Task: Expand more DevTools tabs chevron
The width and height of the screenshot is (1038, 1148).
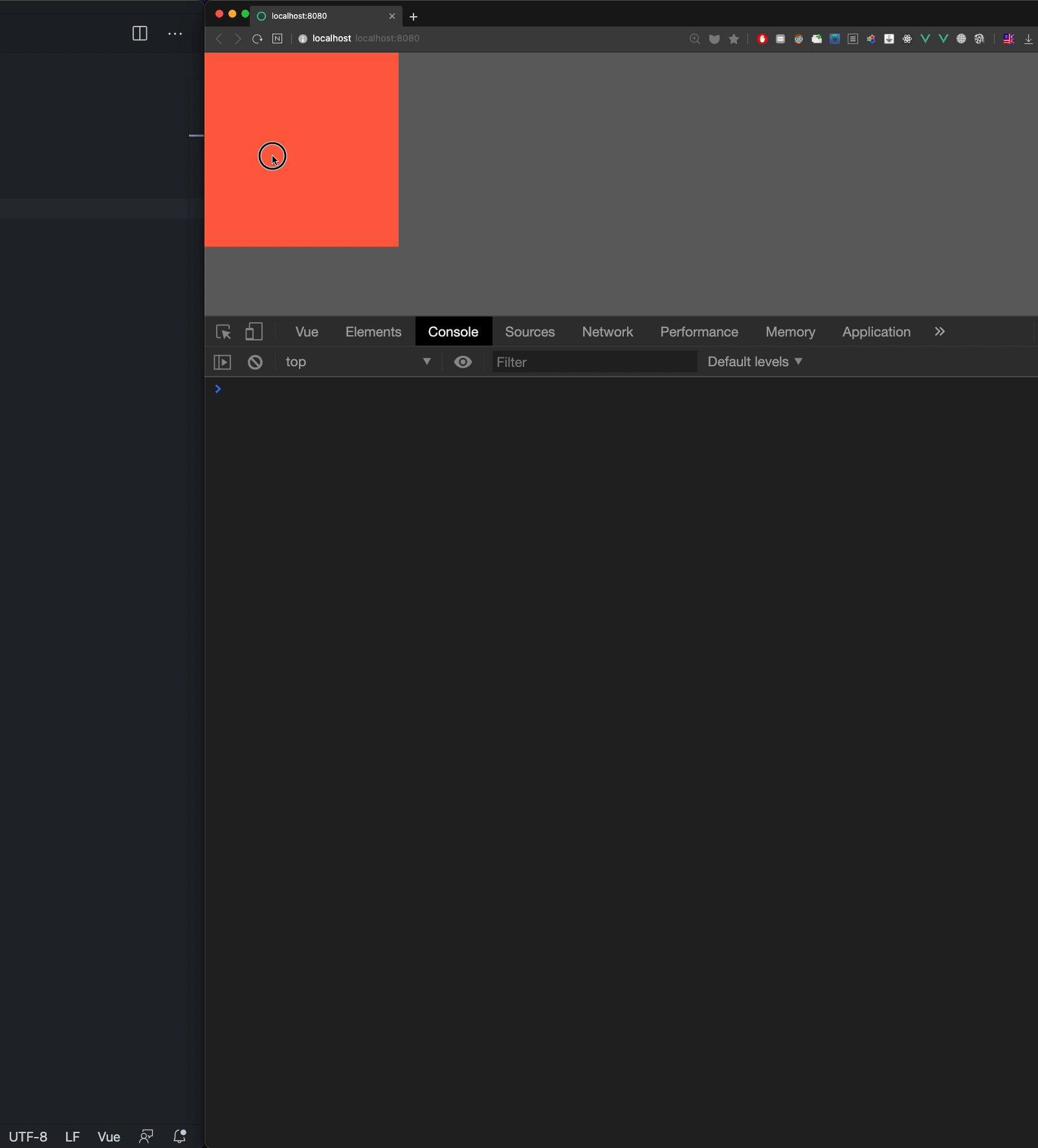Action: tap(940, 331)
